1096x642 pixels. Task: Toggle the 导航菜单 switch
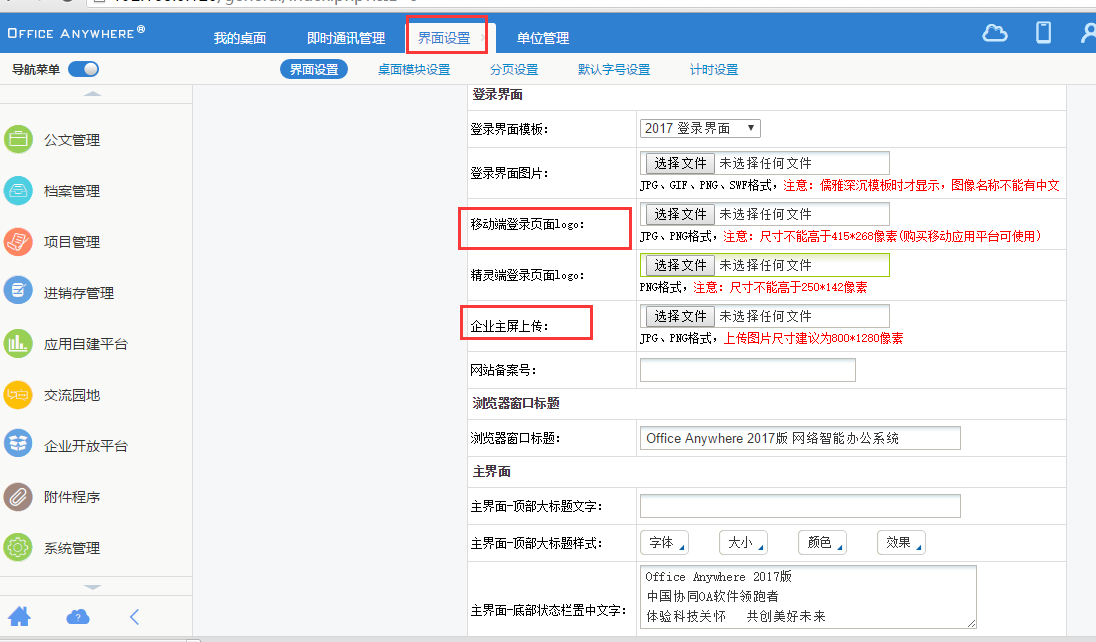point(83,69)
